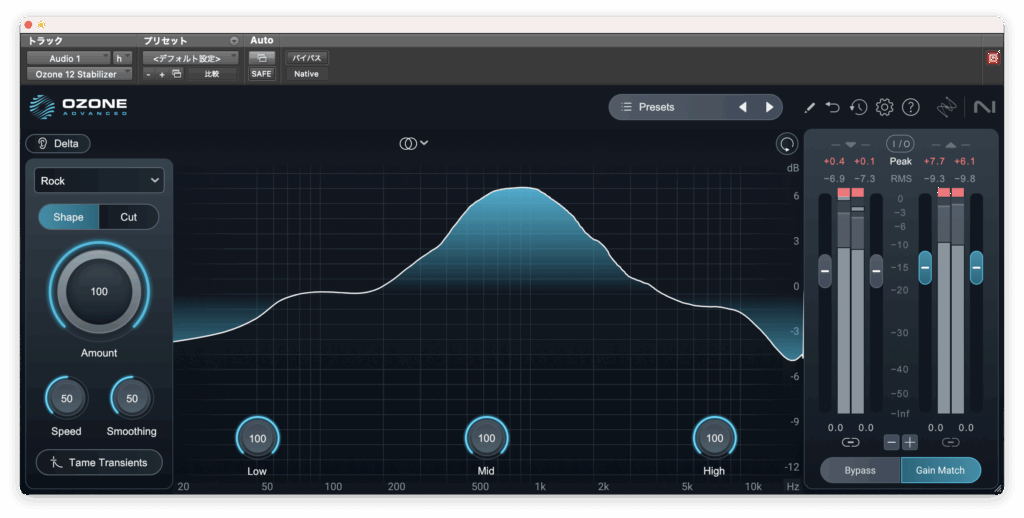The height and width of the screenshot is (518, 1024).
Task: Open the Rock genre dropdown
Action: pyautogui.click(x=99, y=181)
